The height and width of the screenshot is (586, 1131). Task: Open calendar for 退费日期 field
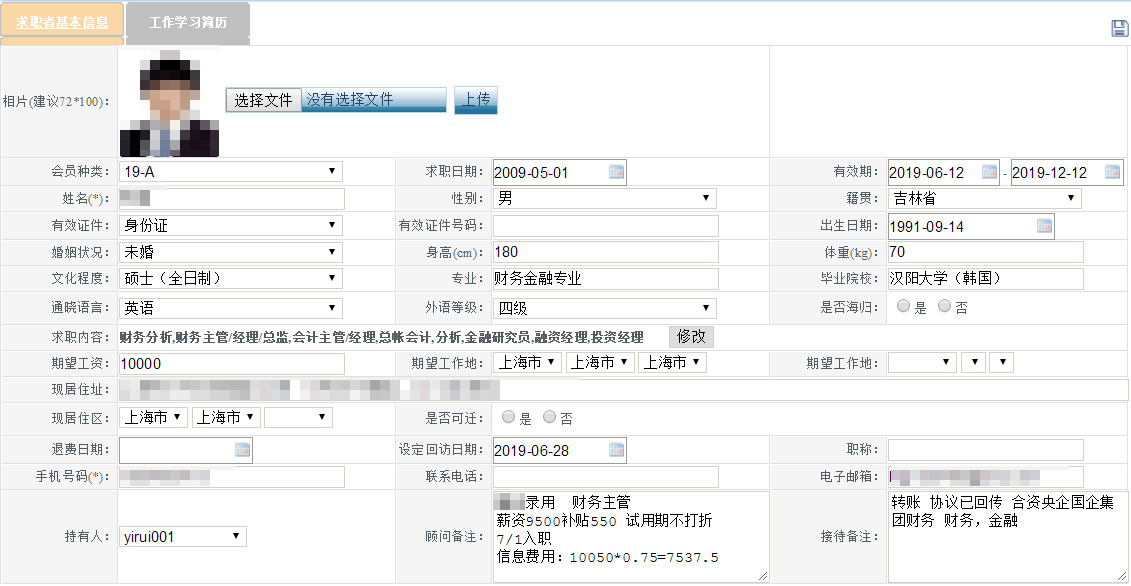pyautogui.click(x=242, y=450)
